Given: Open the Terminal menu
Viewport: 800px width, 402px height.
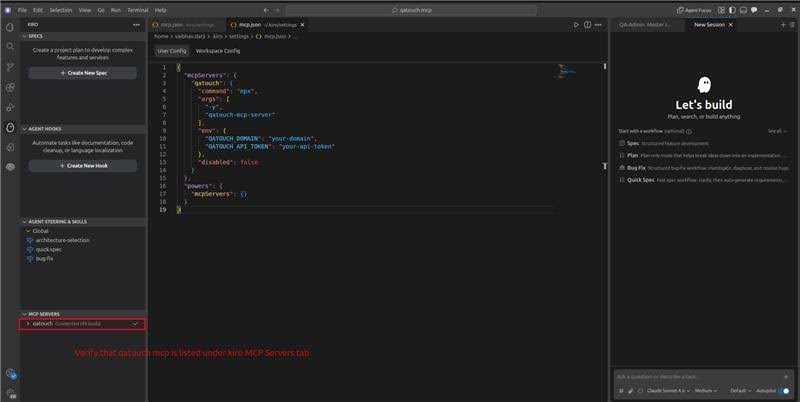Looking at the screenshot, I should tap(138, 10).
